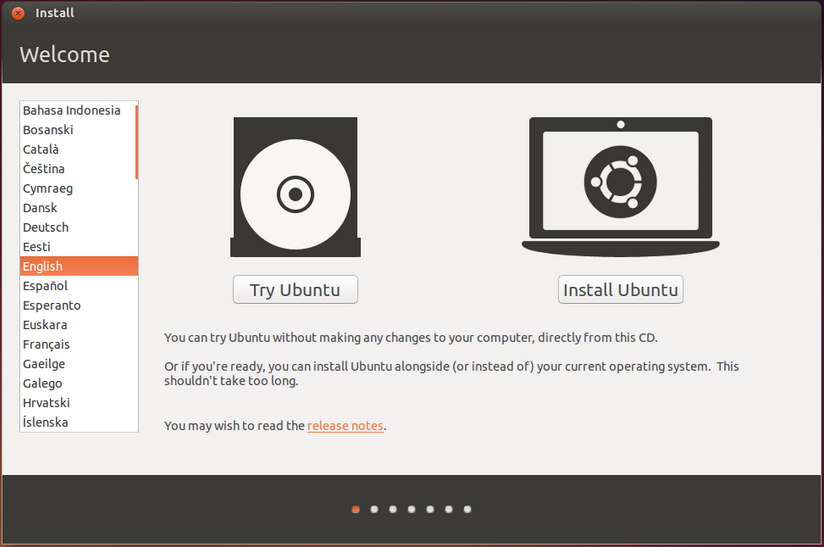Pick Hrvatski language

[78, 402]
